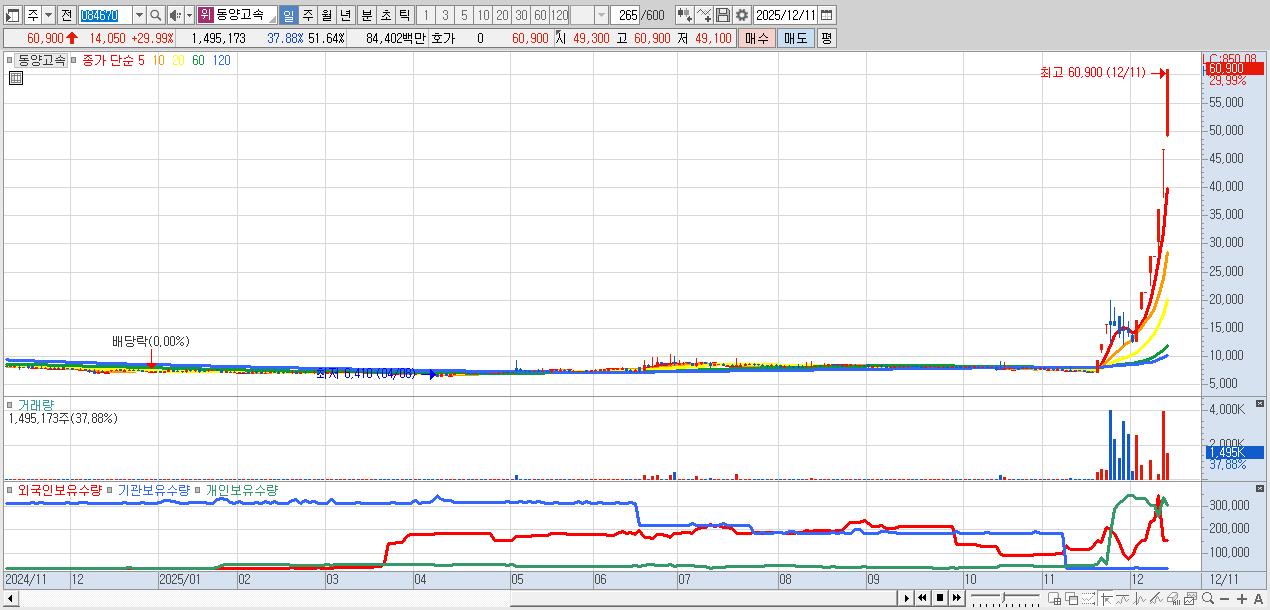The width and height of the screenshot is (1270, 610).
Task: Click the magnifier zoom icon in bottom bar
Action: [1207, 599]
